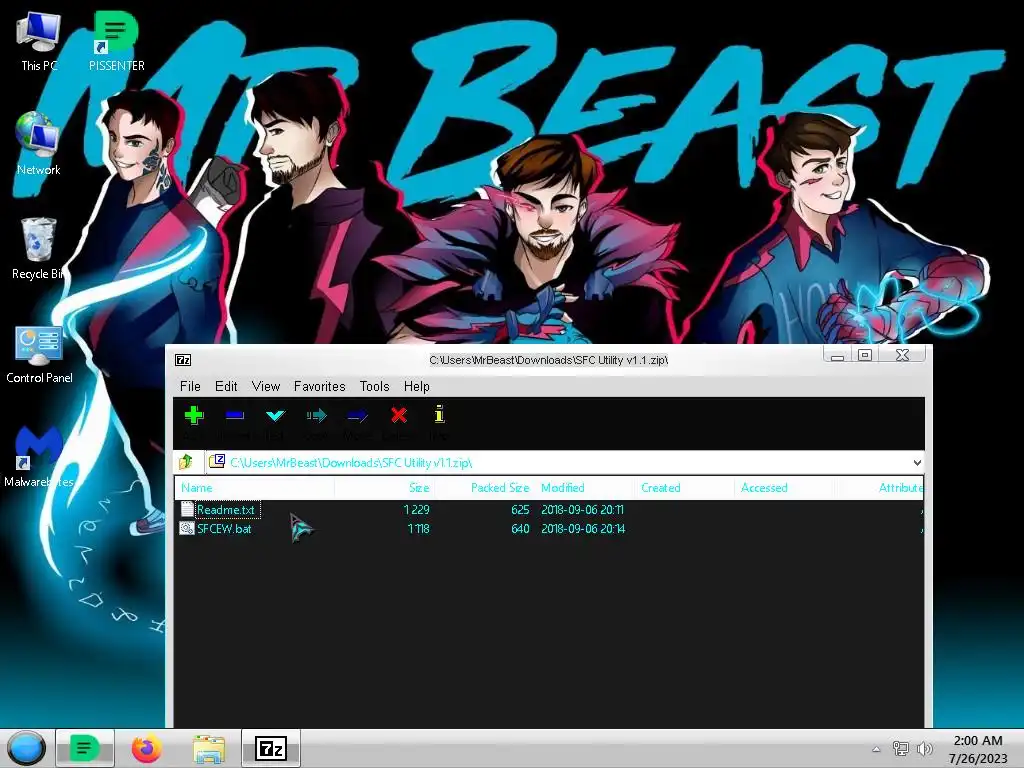
Task: Click the Test checkmark icon
Action: click(275, 415)
